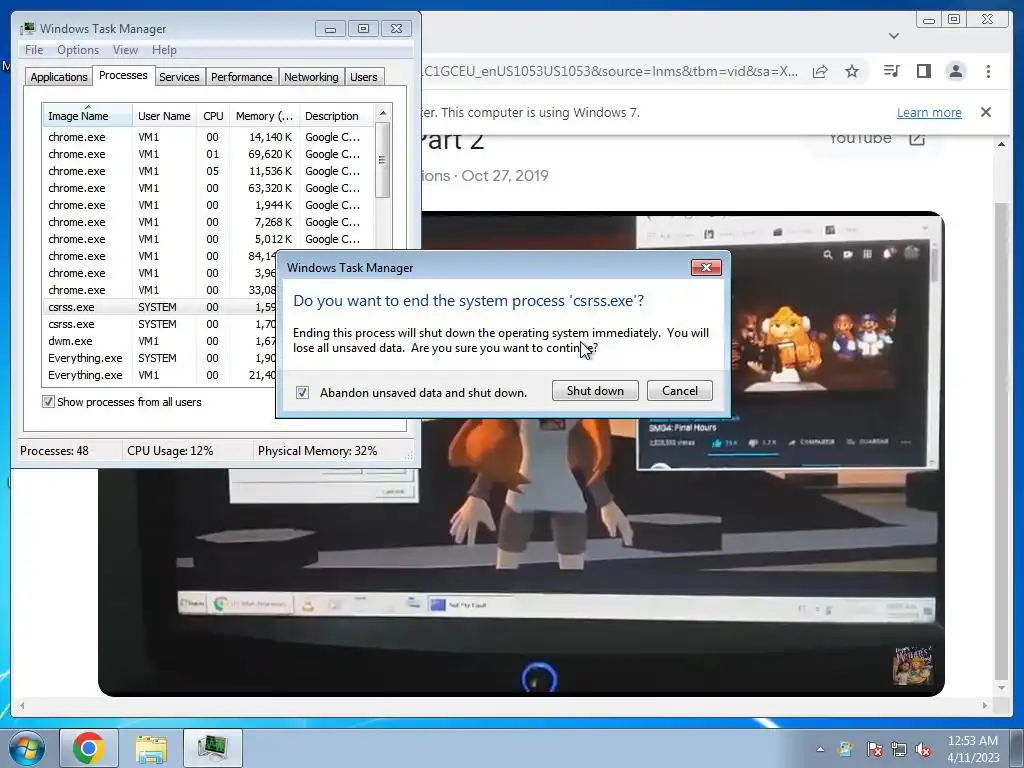Select chrome.exe row using 69,620 K
Screen dimensions: 1024x768
tap(208, 154)
